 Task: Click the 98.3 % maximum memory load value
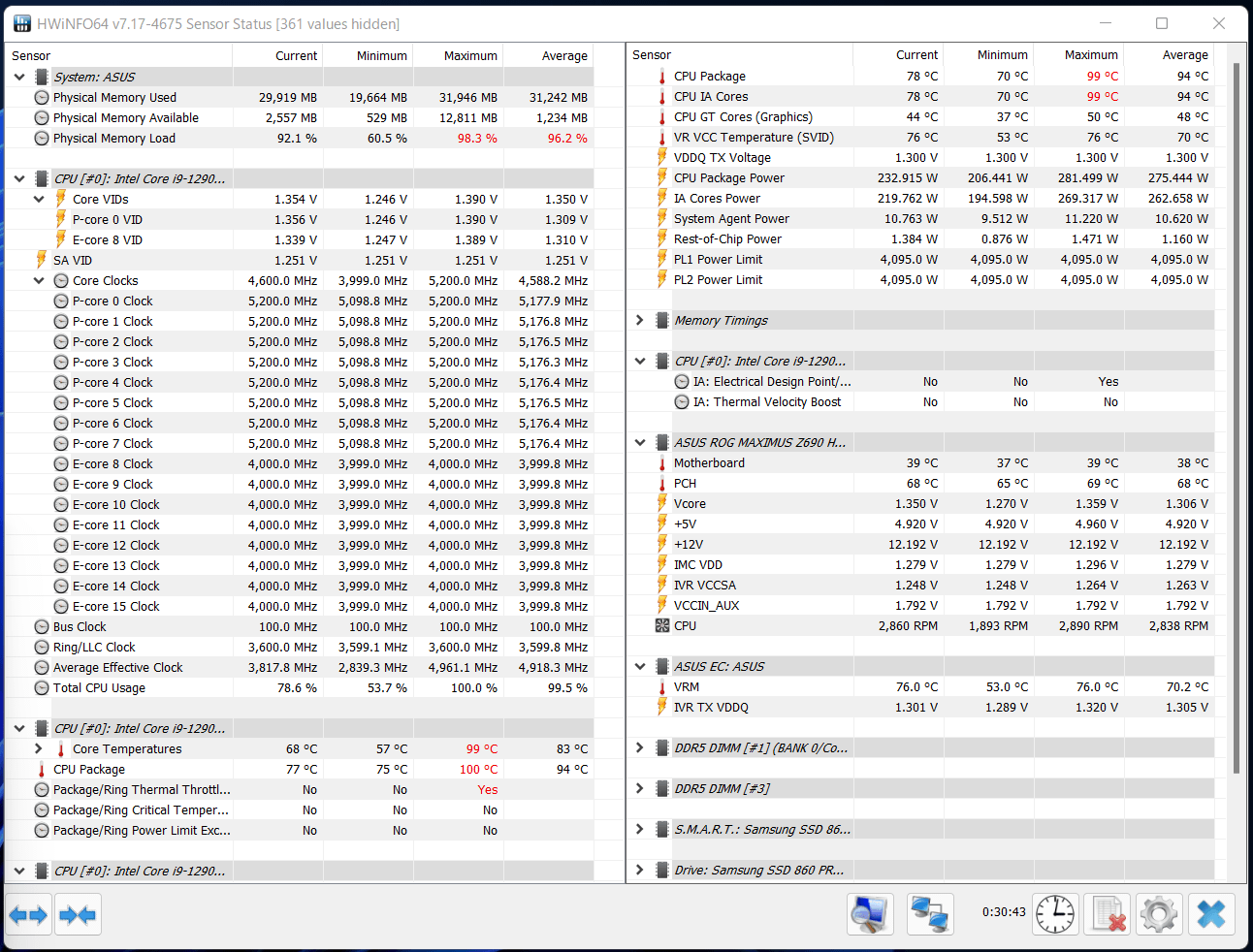tap(477, 139)
